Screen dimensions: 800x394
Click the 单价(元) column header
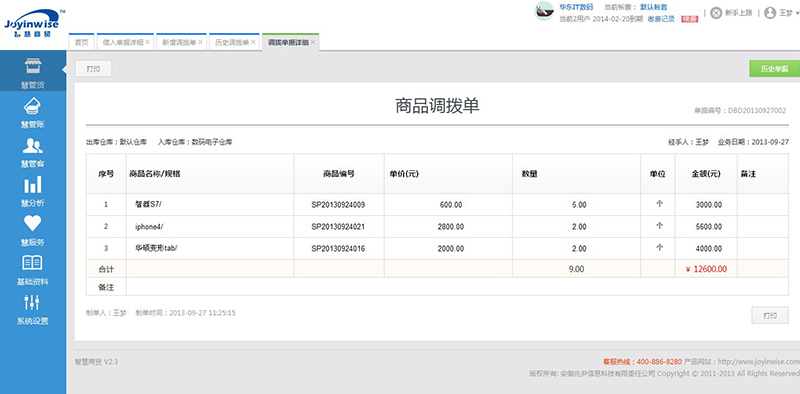coord(448,174)
